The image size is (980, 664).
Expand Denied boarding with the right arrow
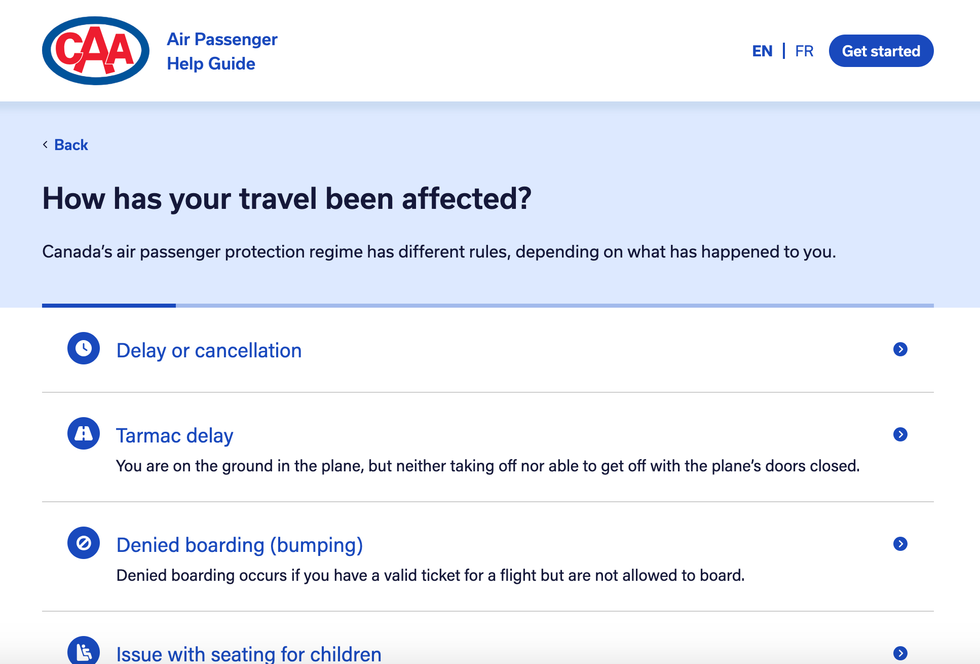click(x=900, y=543)
